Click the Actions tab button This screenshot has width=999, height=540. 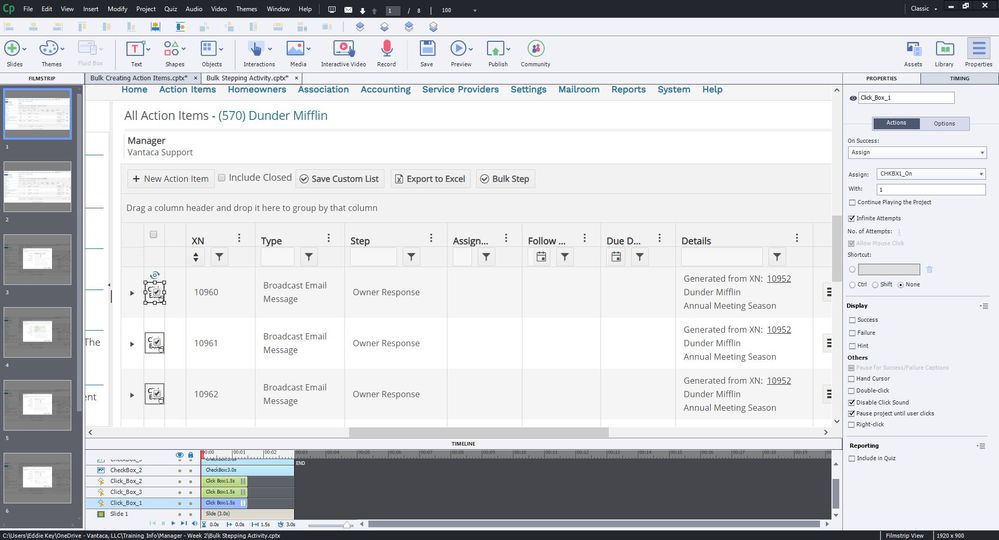click(x=896, y=123)
